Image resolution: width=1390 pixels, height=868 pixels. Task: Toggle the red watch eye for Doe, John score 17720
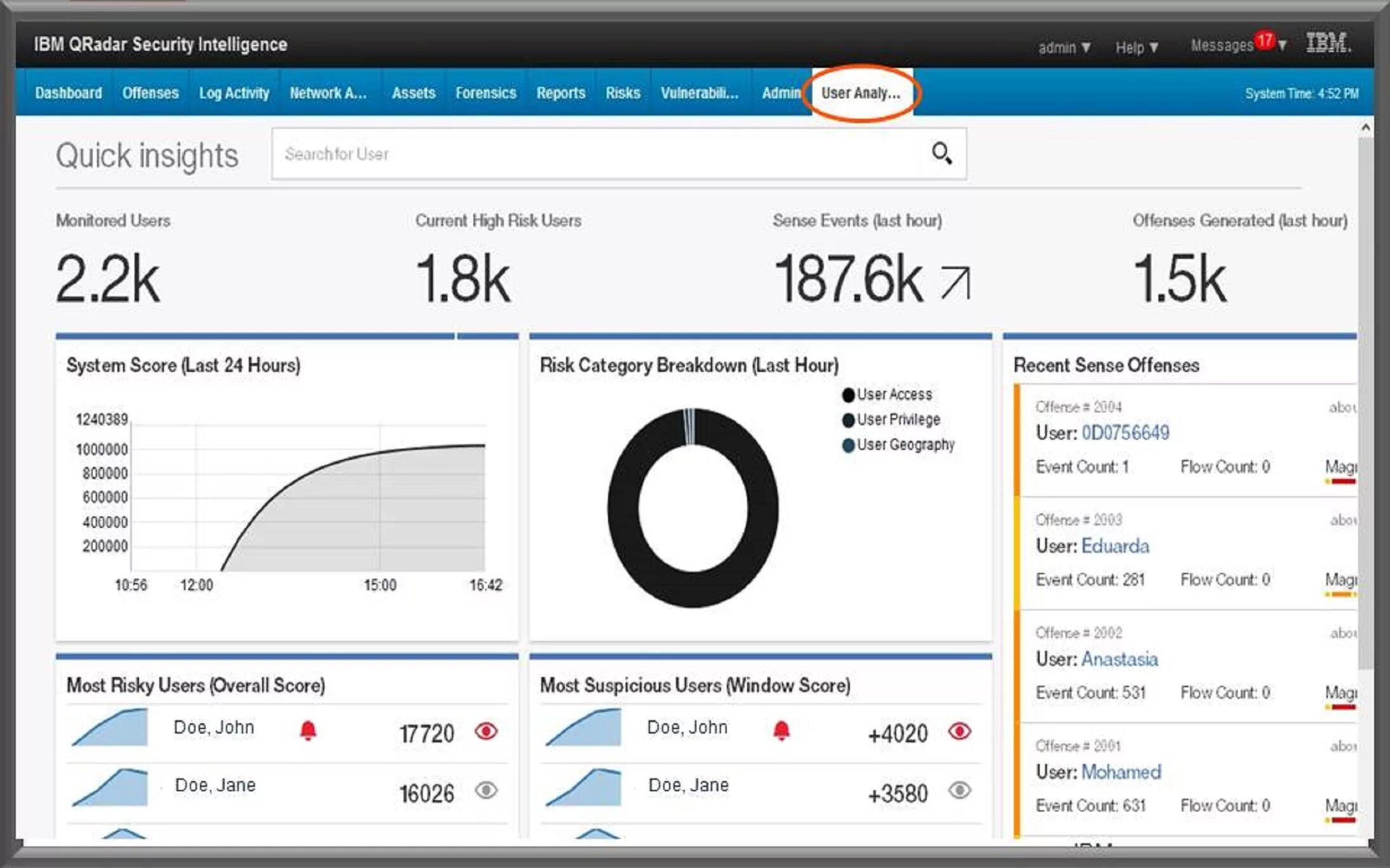(486, 732)
